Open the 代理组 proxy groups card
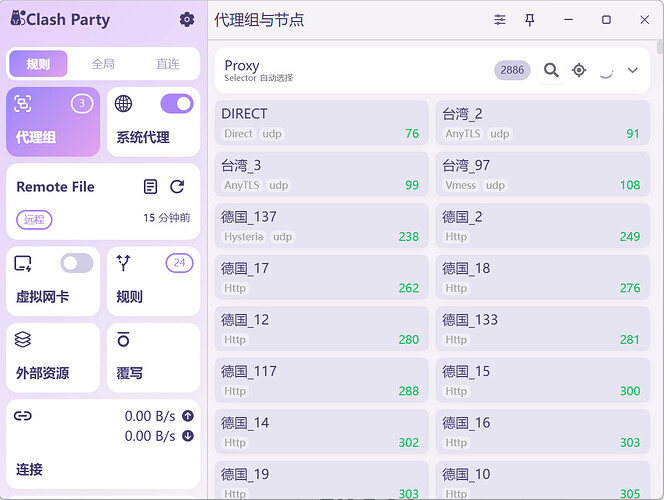The height and width of the screenshot is (500, 664). point(53,122)
